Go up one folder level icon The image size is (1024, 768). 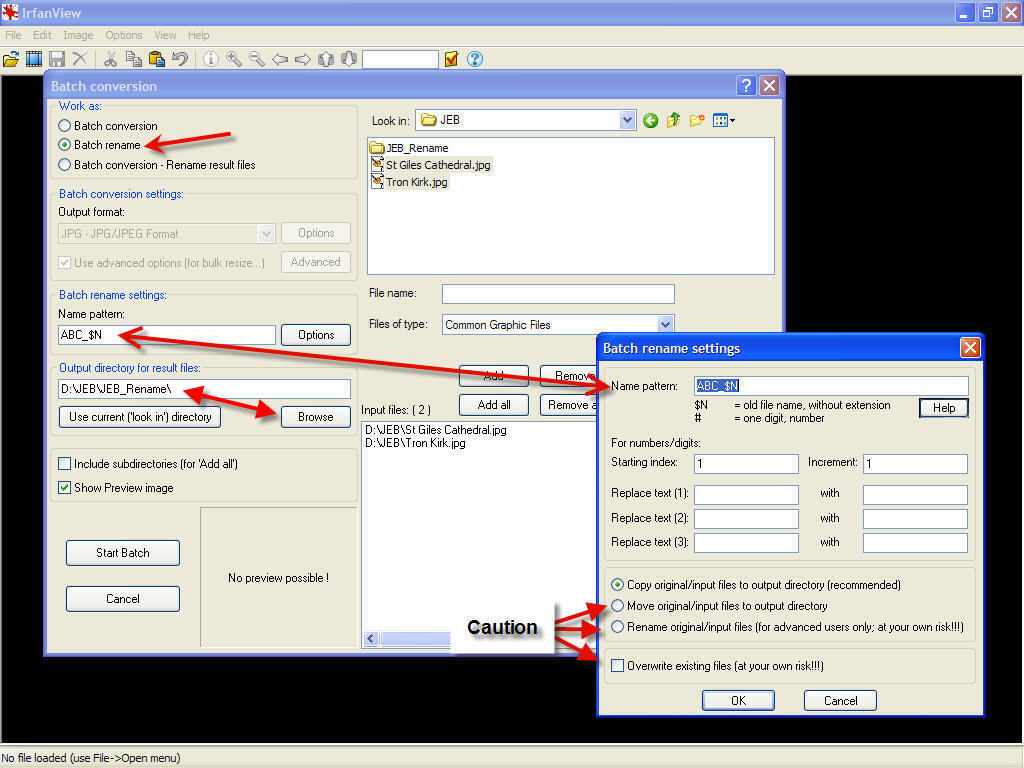[x=674, y=120]
